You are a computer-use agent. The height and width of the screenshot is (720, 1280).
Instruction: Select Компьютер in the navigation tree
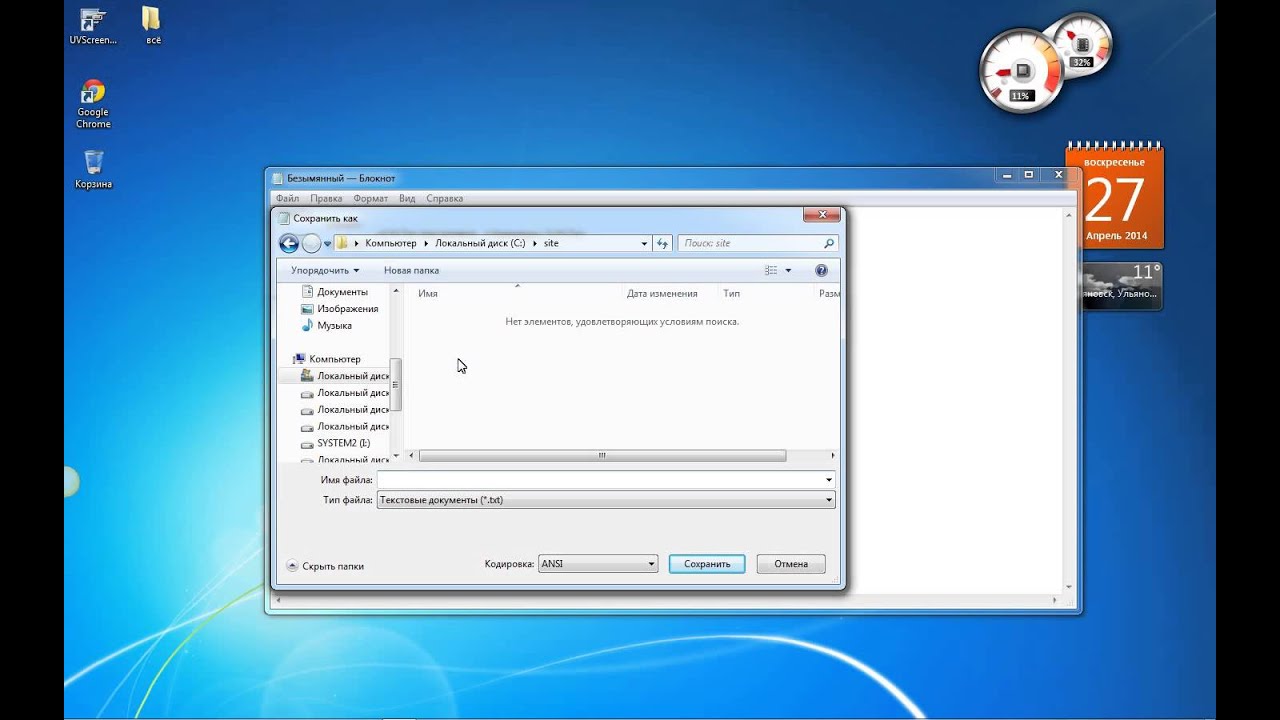tap(334, 359)
